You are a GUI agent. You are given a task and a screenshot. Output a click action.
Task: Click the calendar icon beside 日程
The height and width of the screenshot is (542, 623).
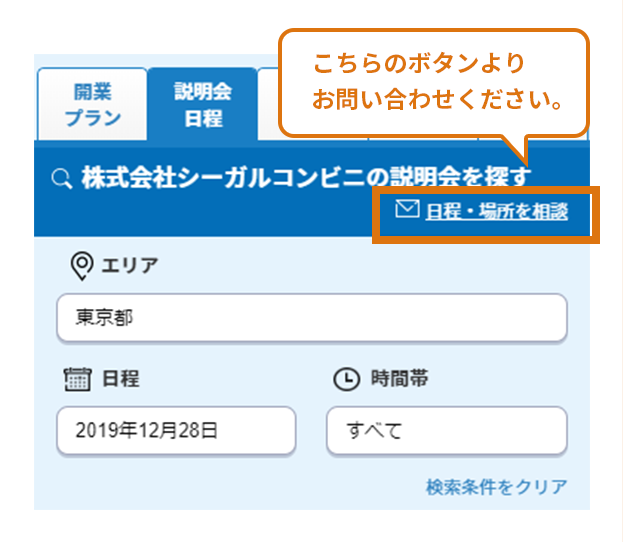coord(77,379)
